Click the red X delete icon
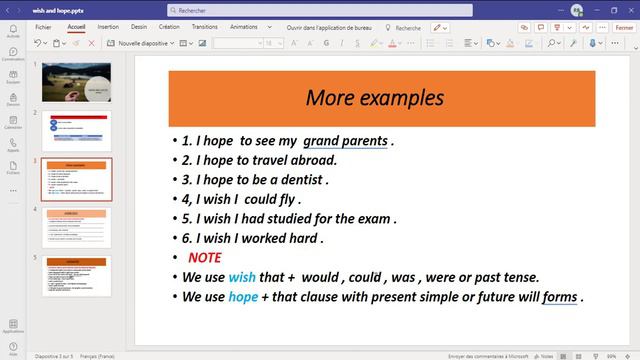The height and width of the screenshot is (360, 640). 91,43
